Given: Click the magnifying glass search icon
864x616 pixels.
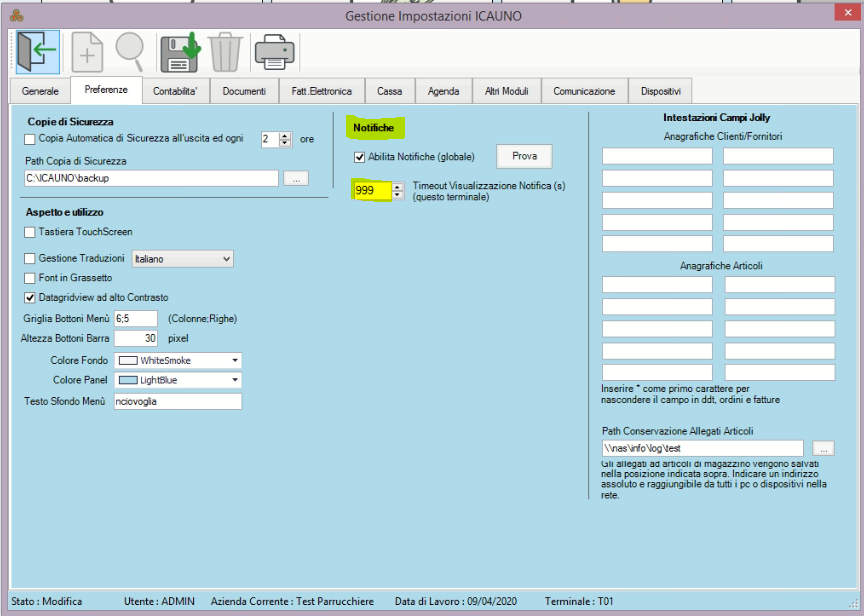Looking at the screenshot, I should tap(130, 51).
